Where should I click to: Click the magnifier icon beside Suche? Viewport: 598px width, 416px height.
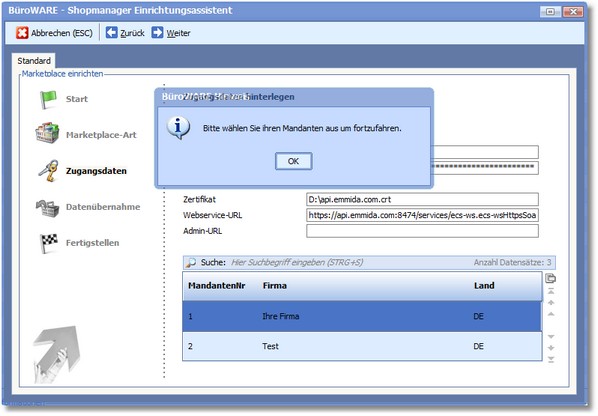tap(191, 263)
